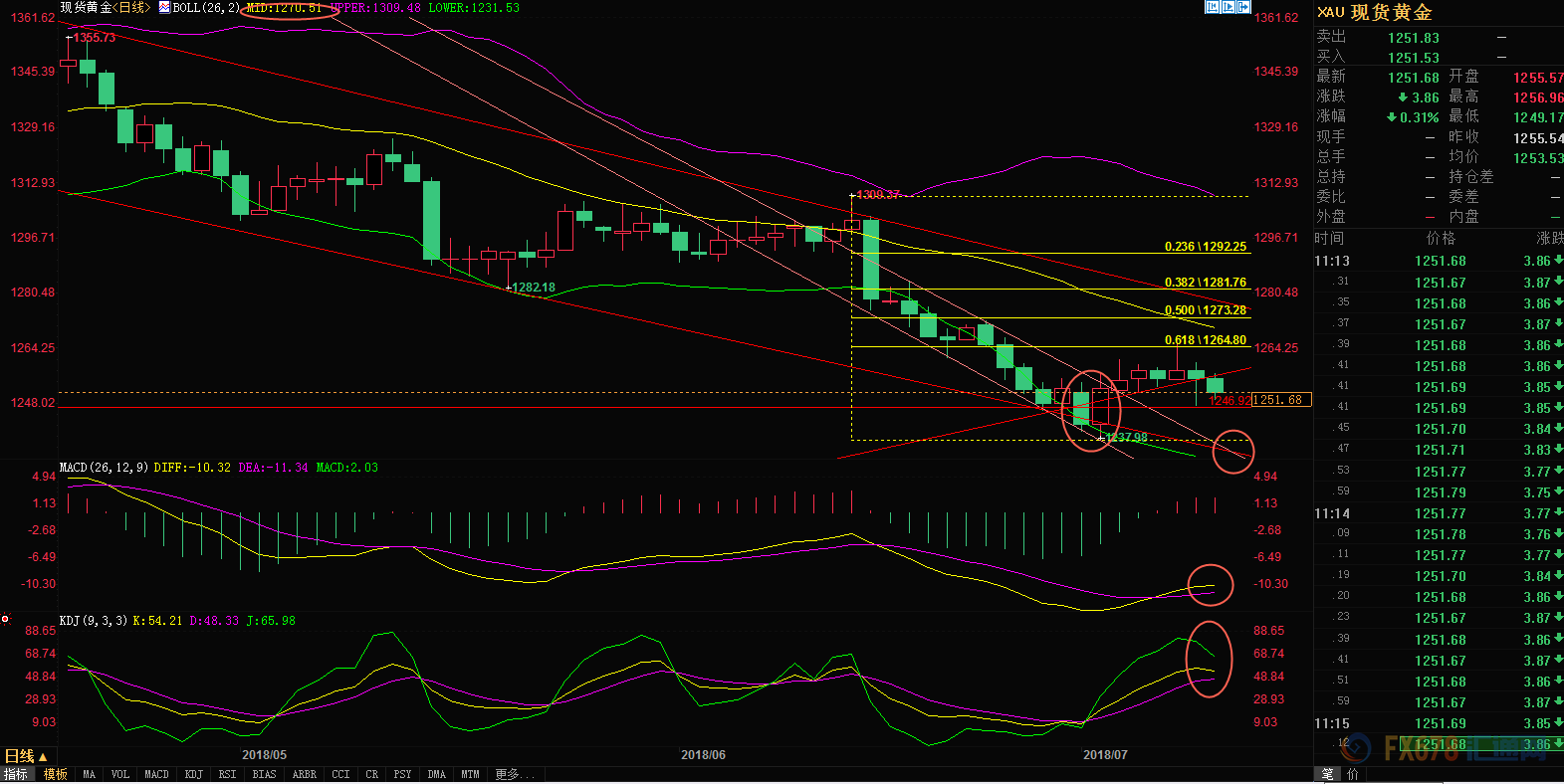The height and width of the screenshot is (784, 1564).
Task: Click the 1355.73 high price label
Action: pos(94,38)
